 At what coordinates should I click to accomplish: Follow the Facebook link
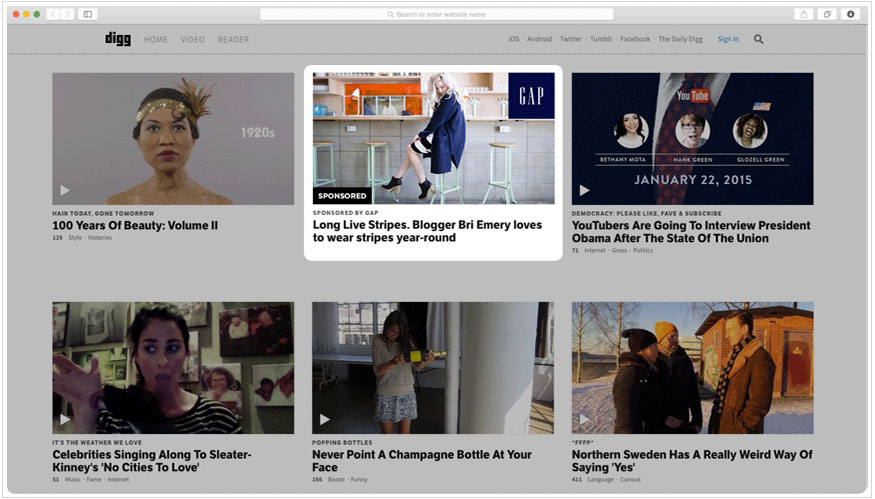pos(635,39)
